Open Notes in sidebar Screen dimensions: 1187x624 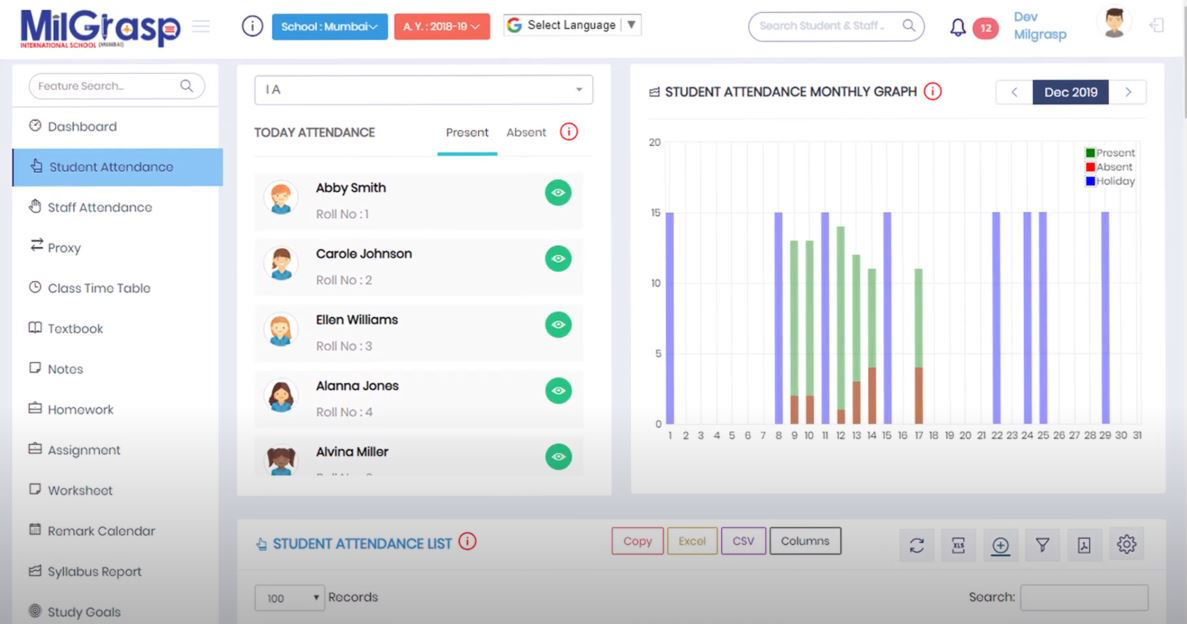click(115, 369)
